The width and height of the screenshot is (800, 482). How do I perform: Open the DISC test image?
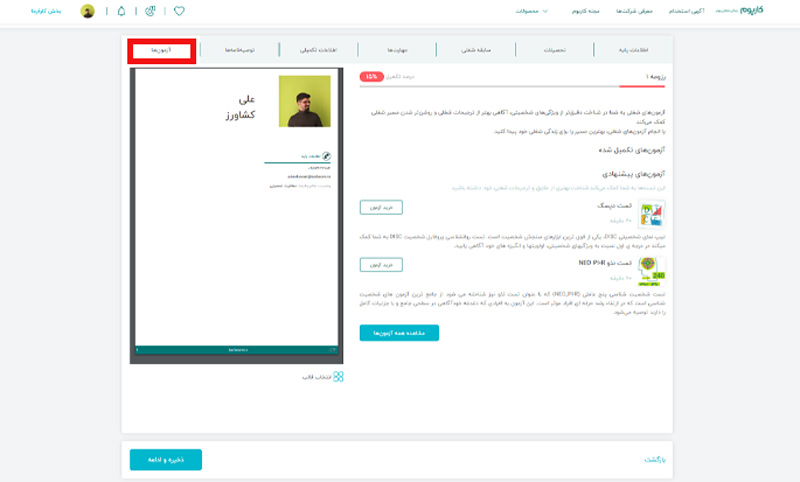[x=652, y=214]
